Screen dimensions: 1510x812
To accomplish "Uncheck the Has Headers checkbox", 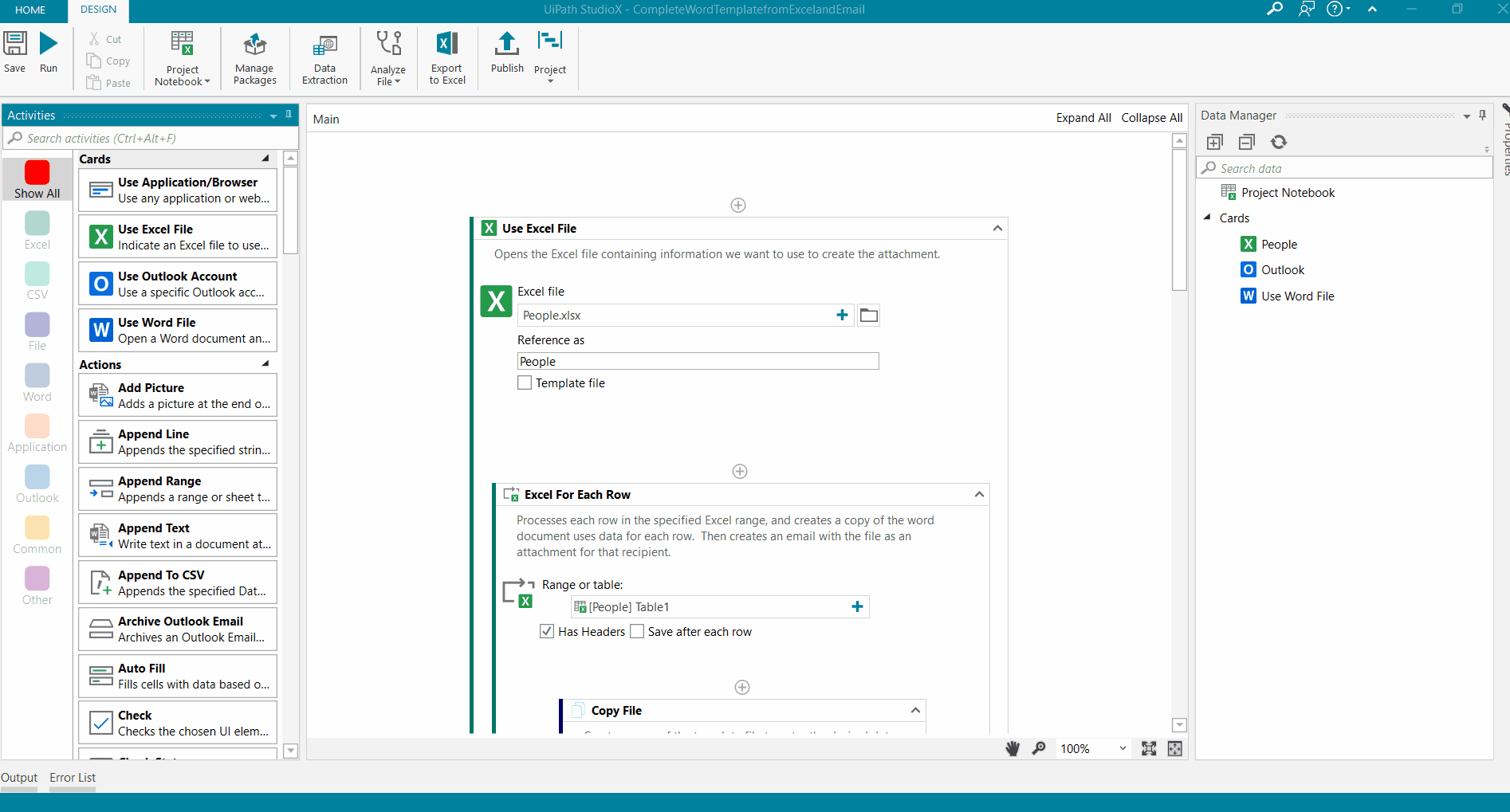I will click(547, 631).
